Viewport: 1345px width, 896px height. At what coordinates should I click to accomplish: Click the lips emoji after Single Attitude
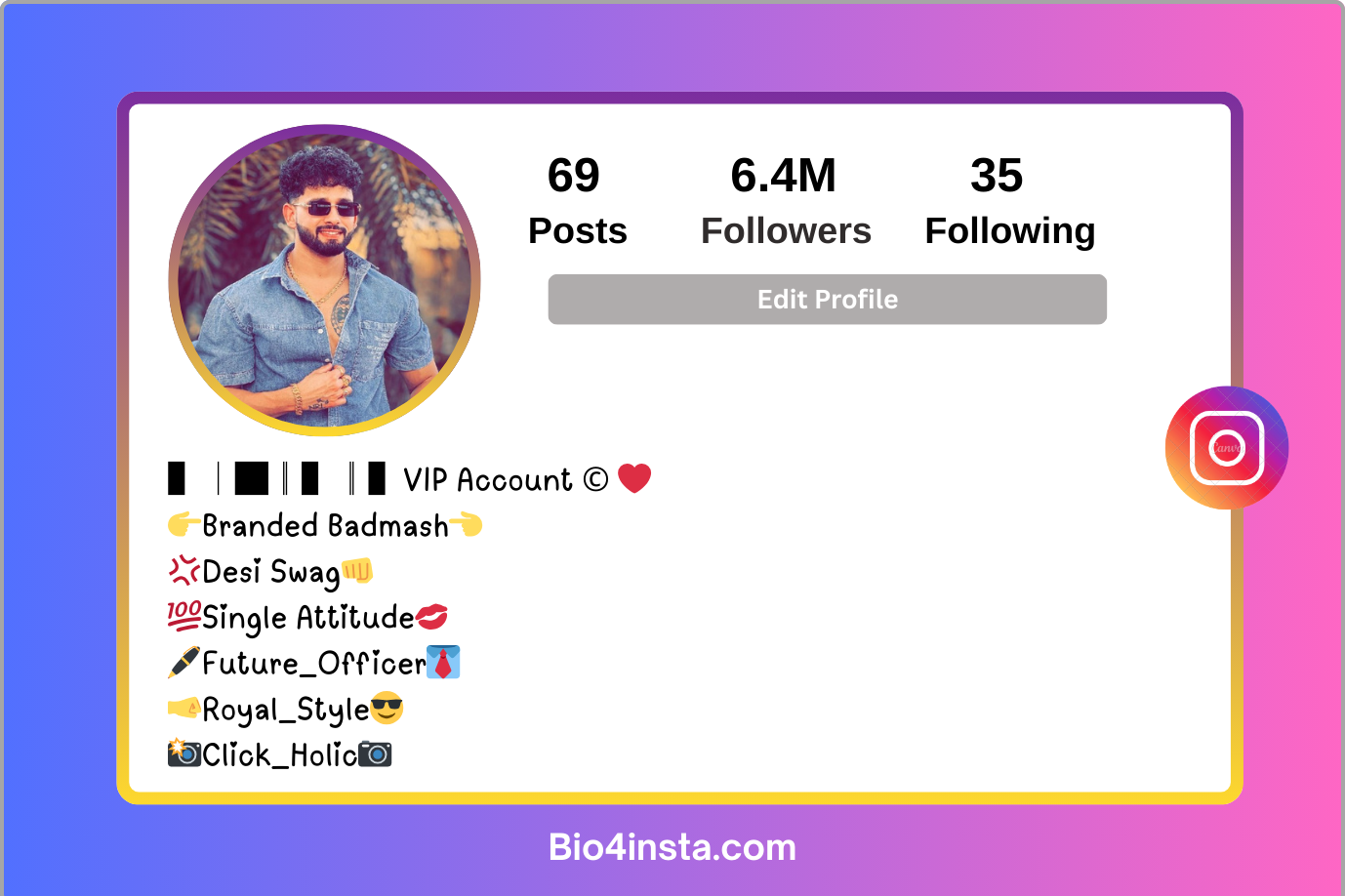[431, 617]
